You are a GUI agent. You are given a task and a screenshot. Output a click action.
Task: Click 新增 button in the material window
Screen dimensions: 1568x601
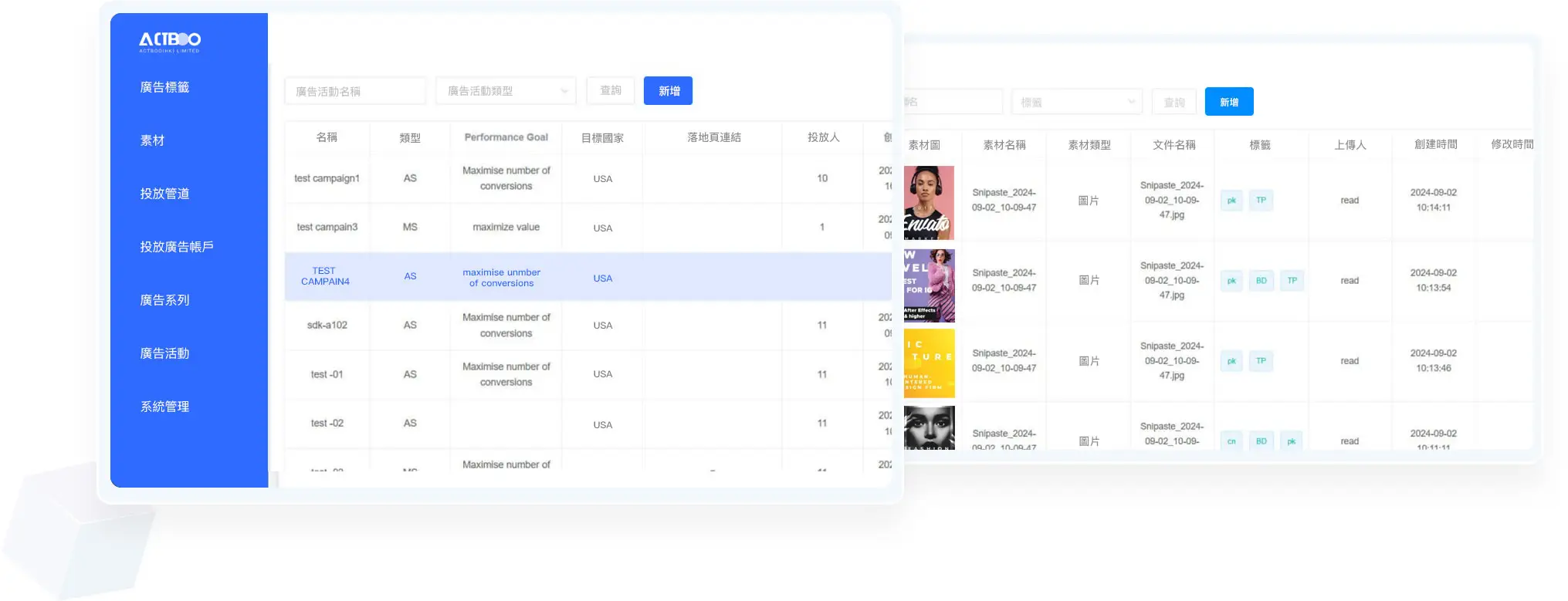click(1229, 102)
